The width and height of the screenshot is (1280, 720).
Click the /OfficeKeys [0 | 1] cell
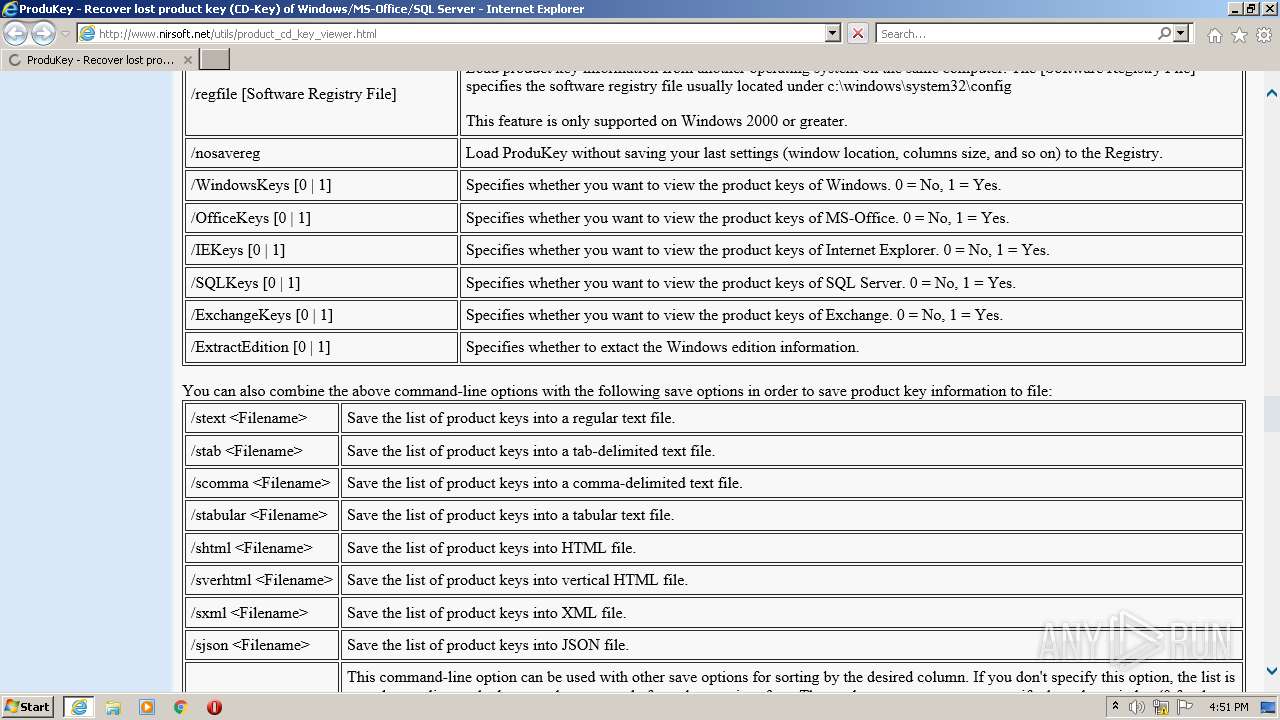(x=321, y=217)
